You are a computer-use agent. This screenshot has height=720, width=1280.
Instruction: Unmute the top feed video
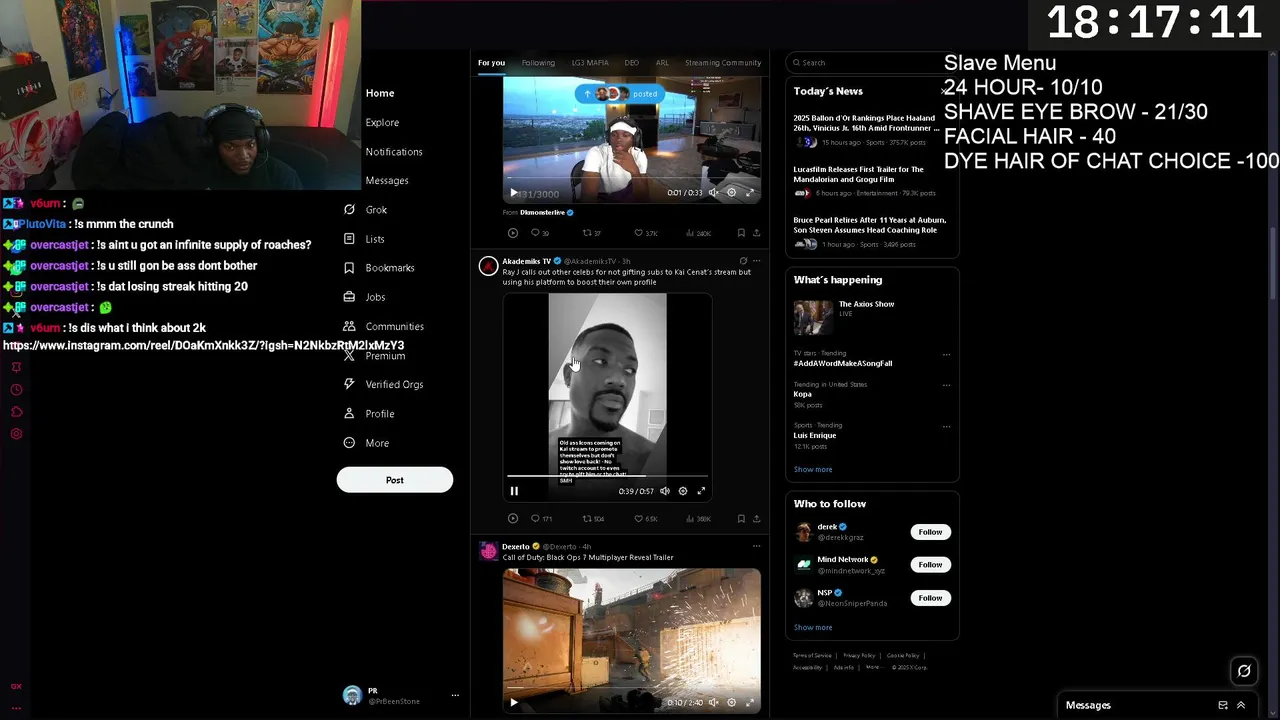pyautogui.click(x=713, y=192)
